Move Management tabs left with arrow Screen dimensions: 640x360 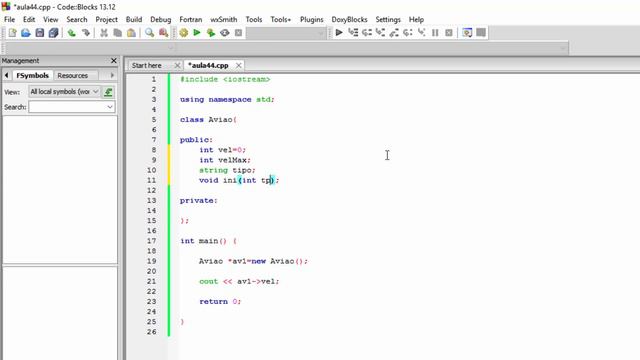[x=7, y=76]
